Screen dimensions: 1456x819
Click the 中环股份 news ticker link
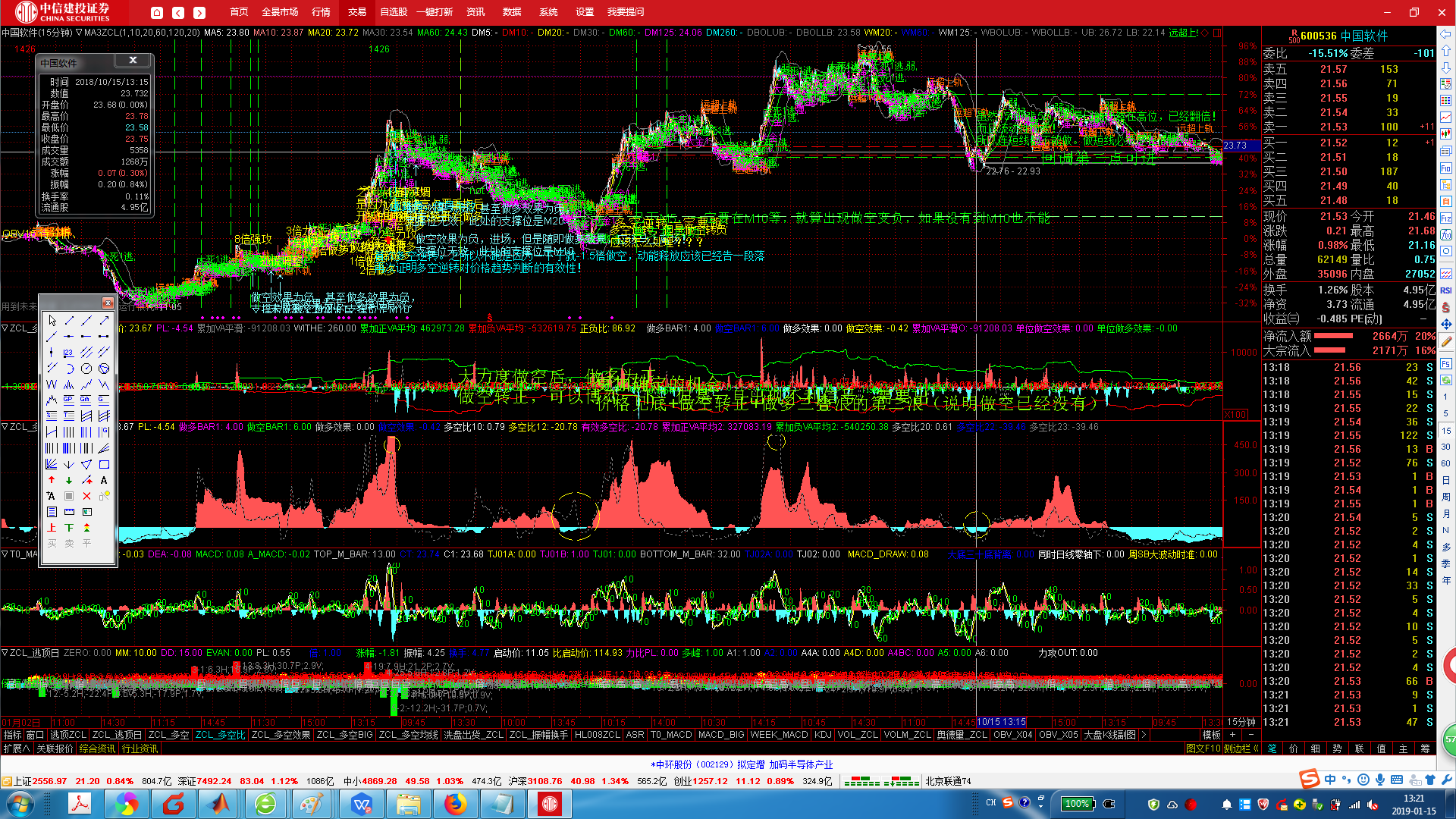coord(742,764)
